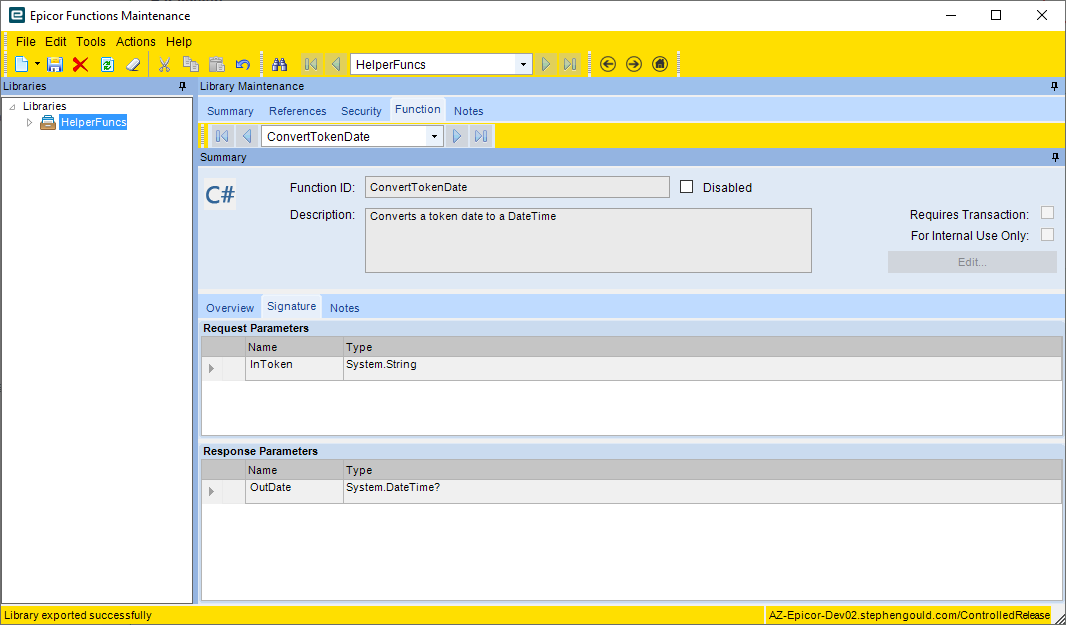Click the System.String type cell
This screenshot has height=625, width=1066.
(x=702, y=369)
